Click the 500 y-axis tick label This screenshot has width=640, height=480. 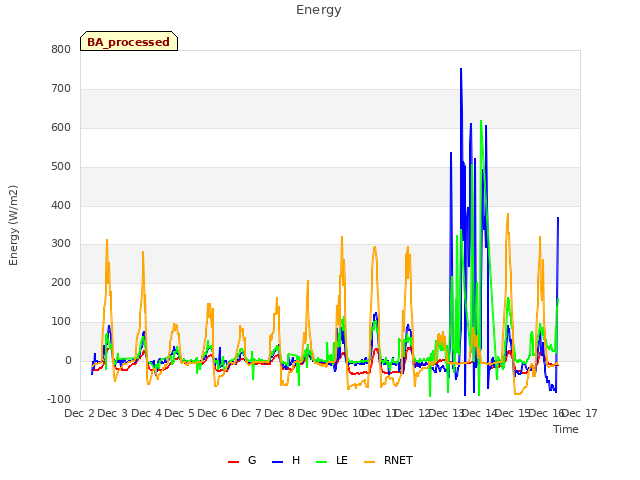click(x=61, y=166)
